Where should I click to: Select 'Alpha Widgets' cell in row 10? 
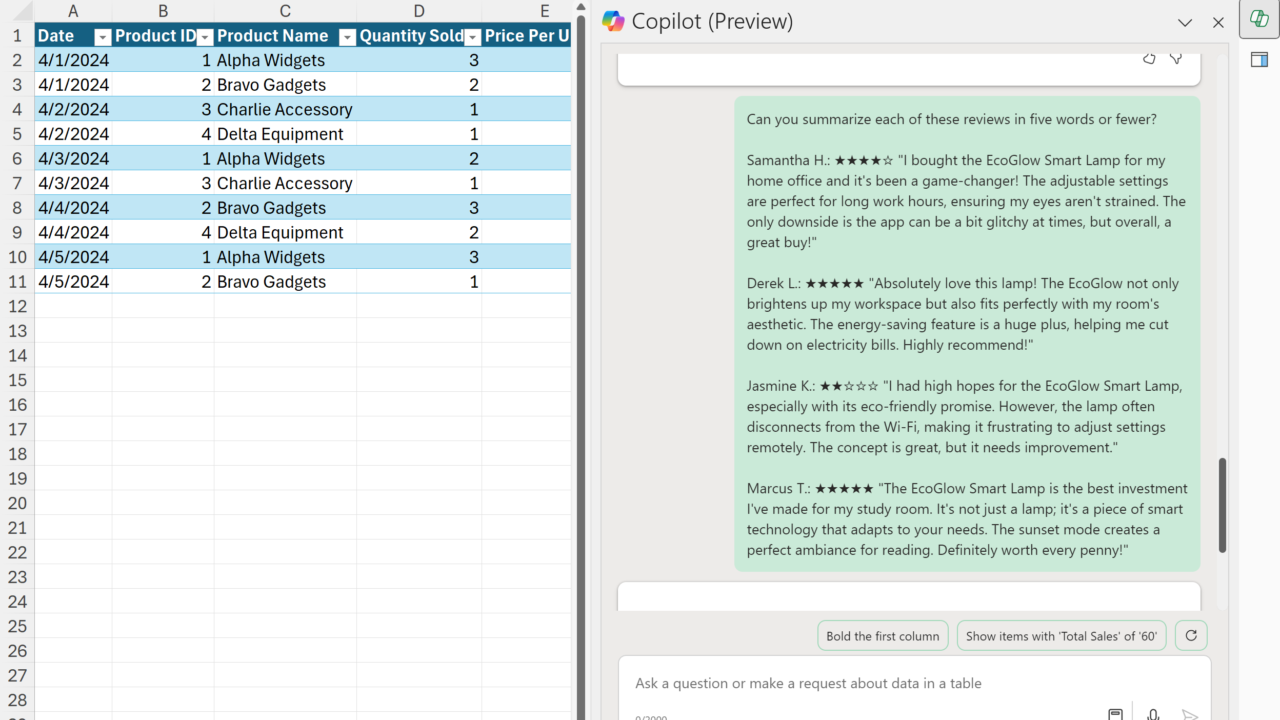(285, 257)
